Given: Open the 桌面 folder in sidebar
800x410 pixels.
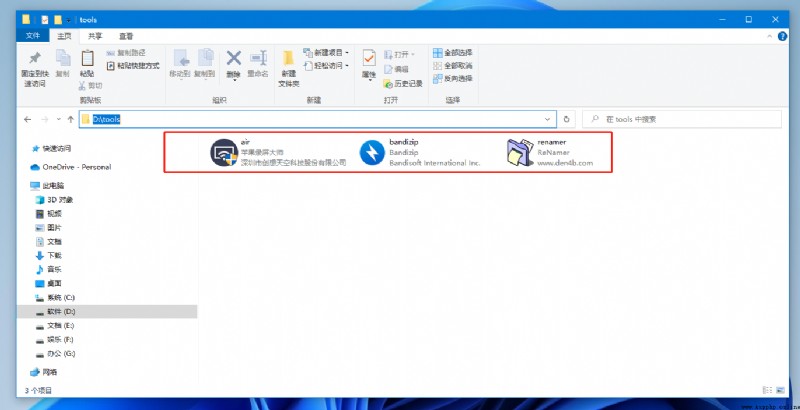Looking at the screenshot, I should click(x=48, y=283).
